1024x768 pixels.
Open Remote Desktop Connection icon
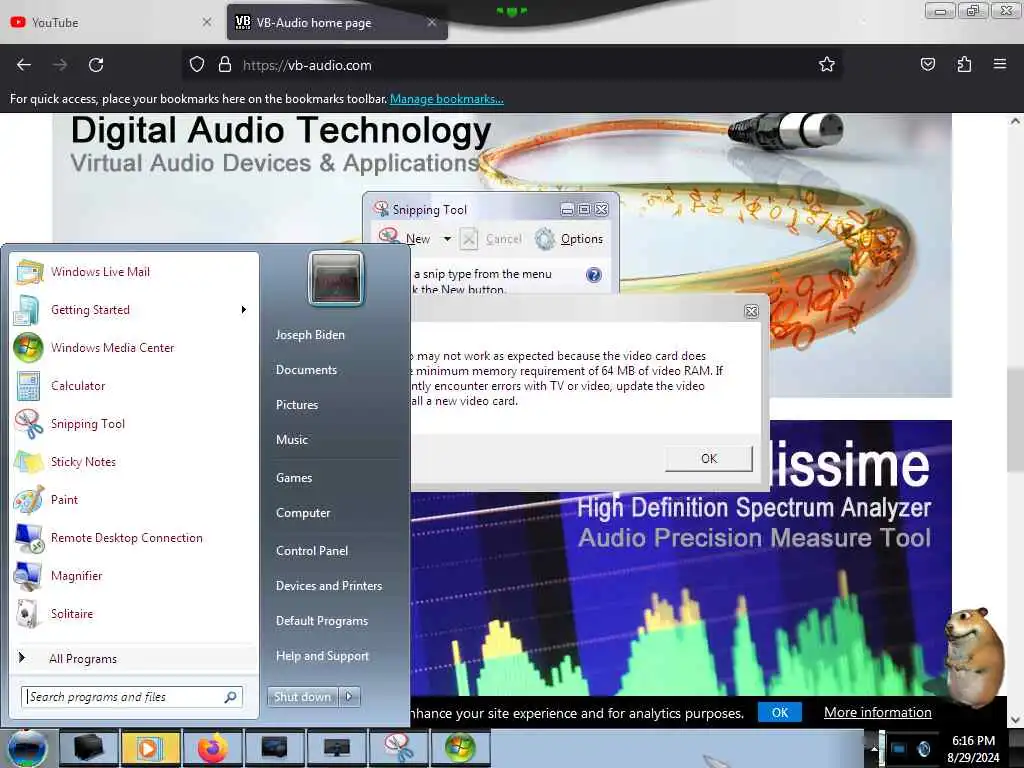(x=29, y=537)
